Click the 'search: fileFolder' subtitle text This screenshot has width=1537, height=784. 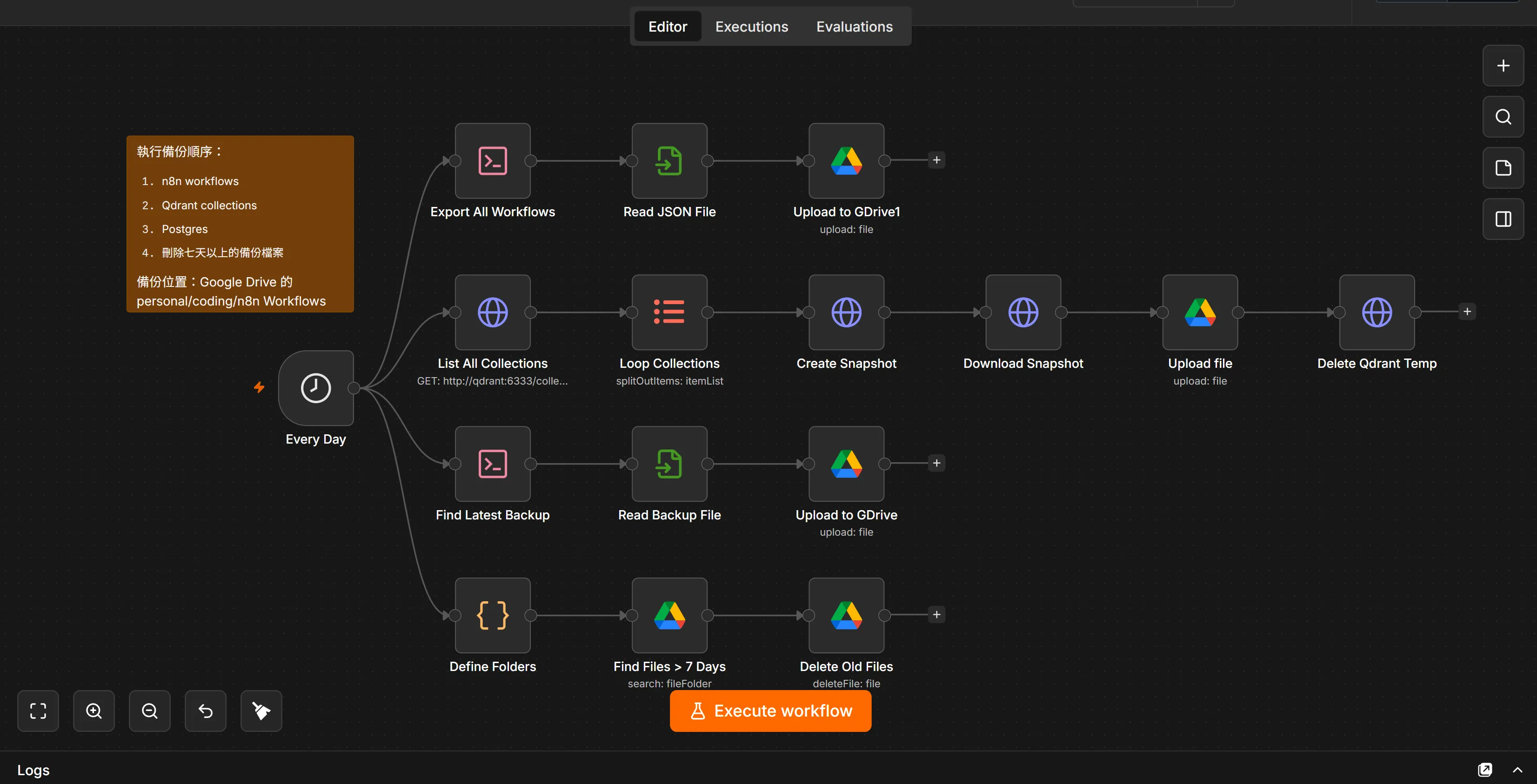tap(669, 684)
